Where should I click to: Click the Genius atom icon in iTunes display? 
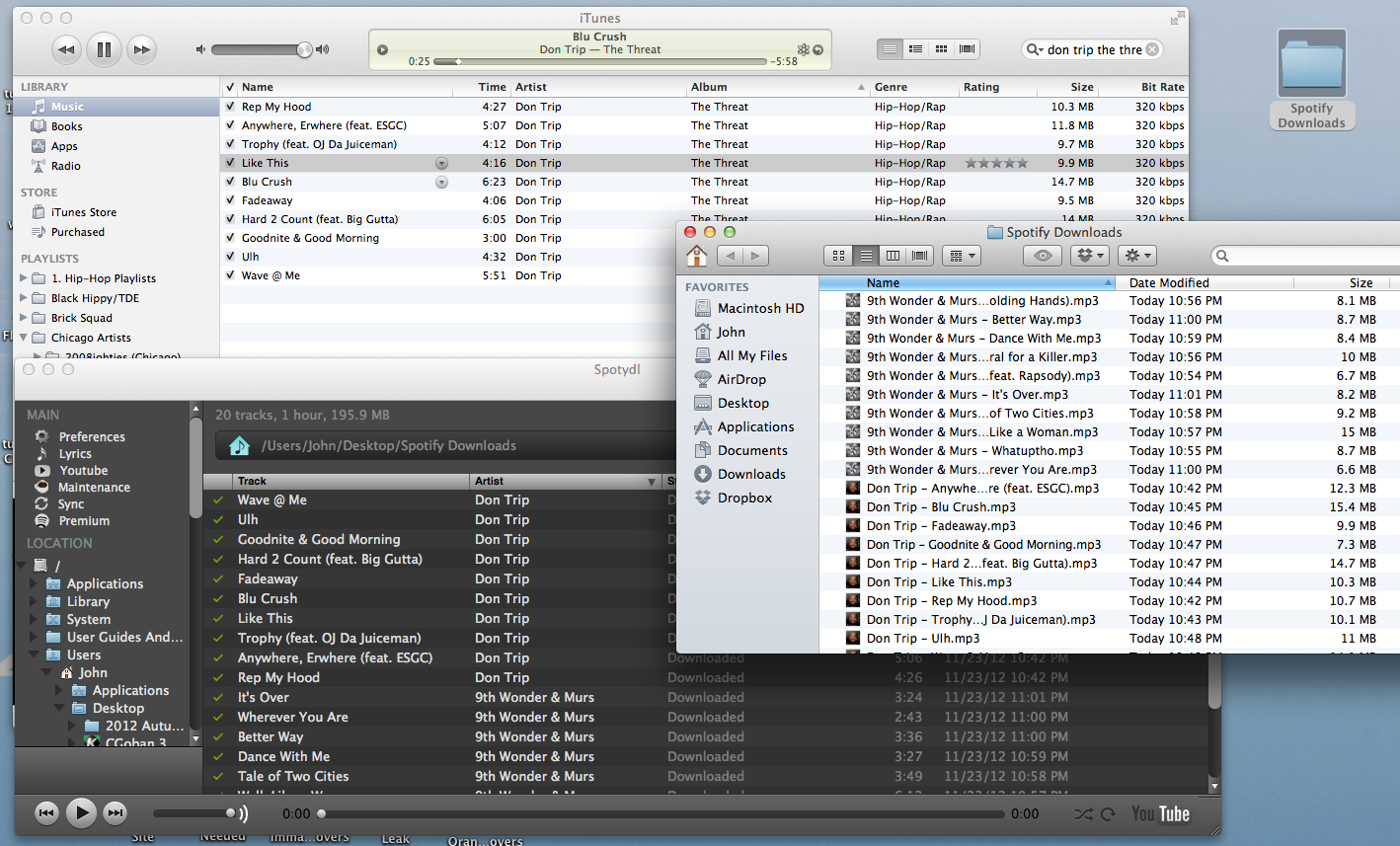[804, 49]
